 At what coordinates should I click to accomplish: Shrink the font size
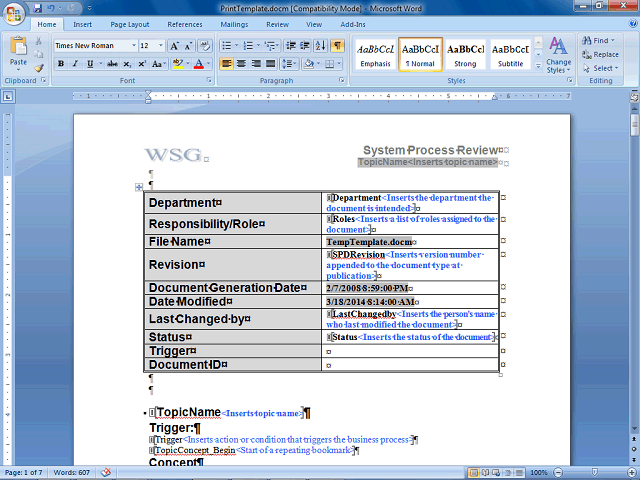188,46
